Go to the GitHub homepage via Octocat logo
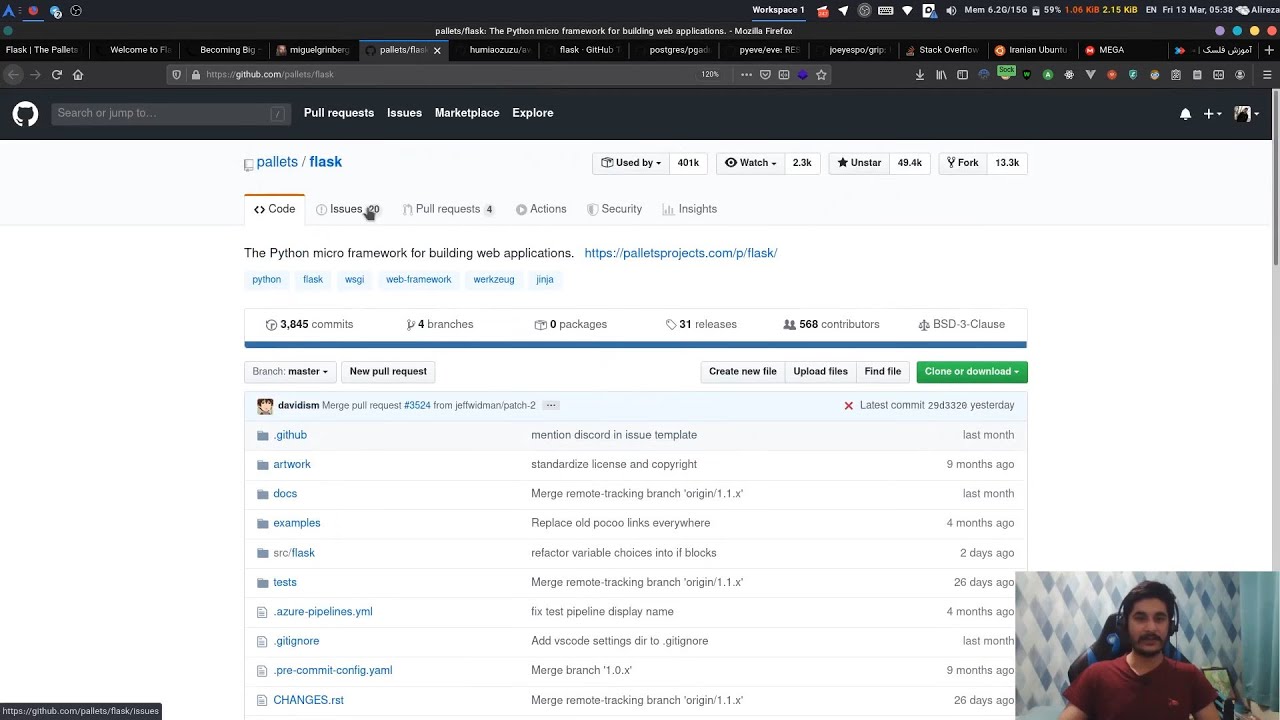The width and height of the screenshot is (1280, 720). click(25, 114)
